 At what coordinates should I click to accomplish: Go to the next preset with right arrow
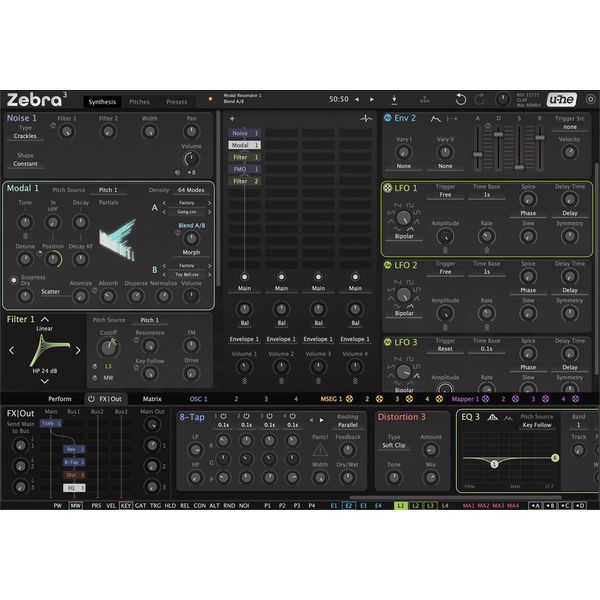pos(372,100)
